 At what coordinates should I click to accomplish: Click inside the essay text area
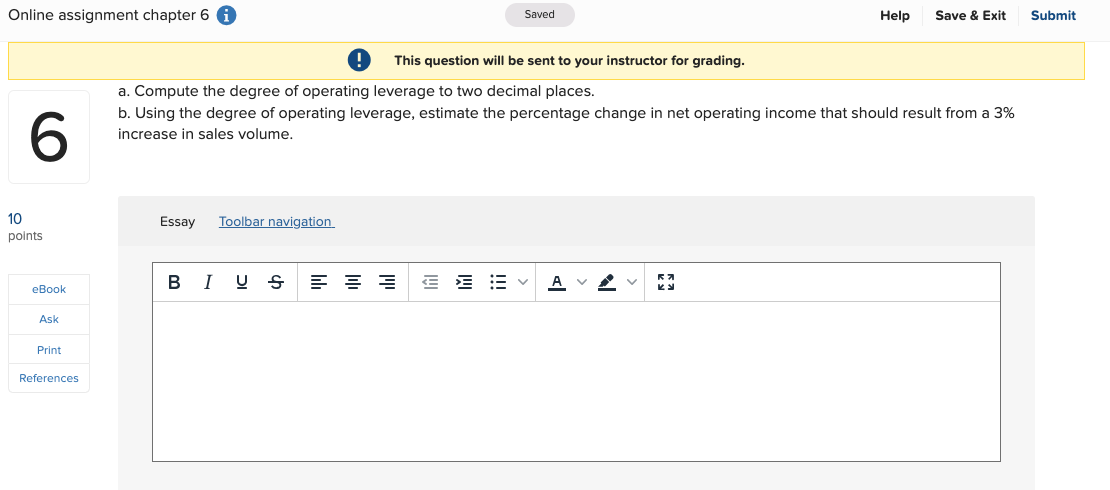tap(576, 382)
